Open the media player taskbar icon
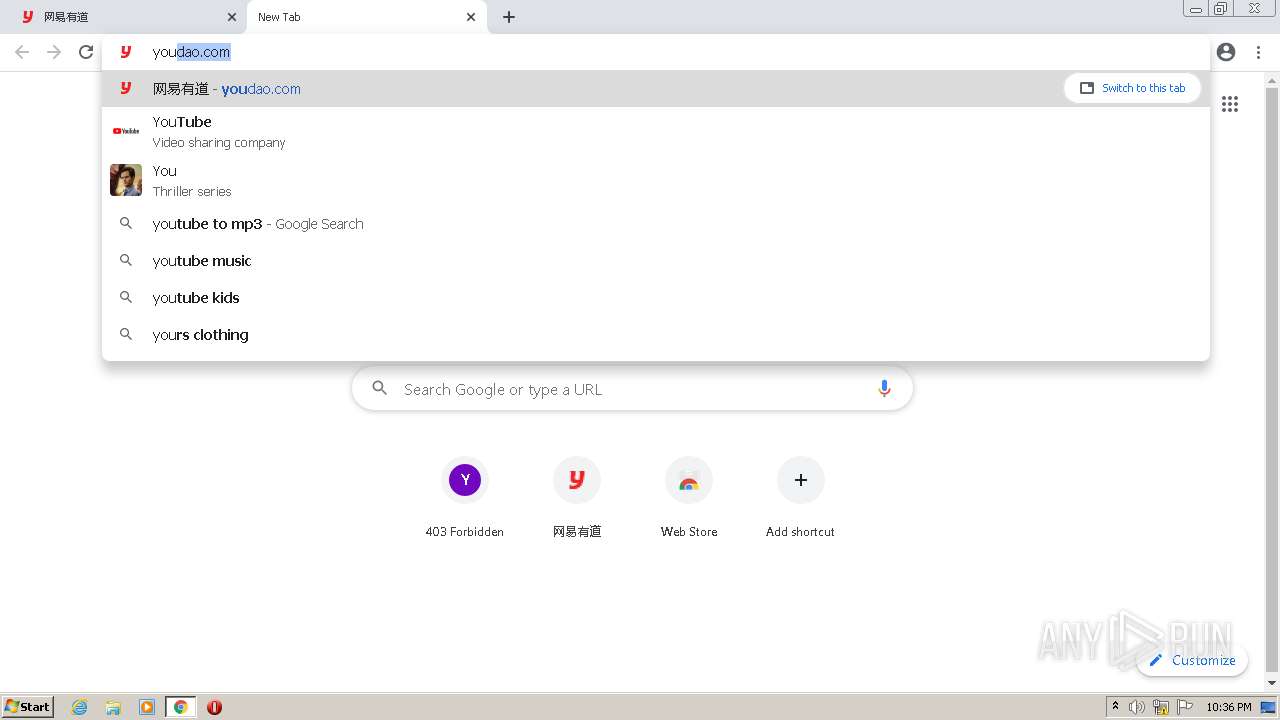Screen dimensions: 1280x720 click(147, 707)
